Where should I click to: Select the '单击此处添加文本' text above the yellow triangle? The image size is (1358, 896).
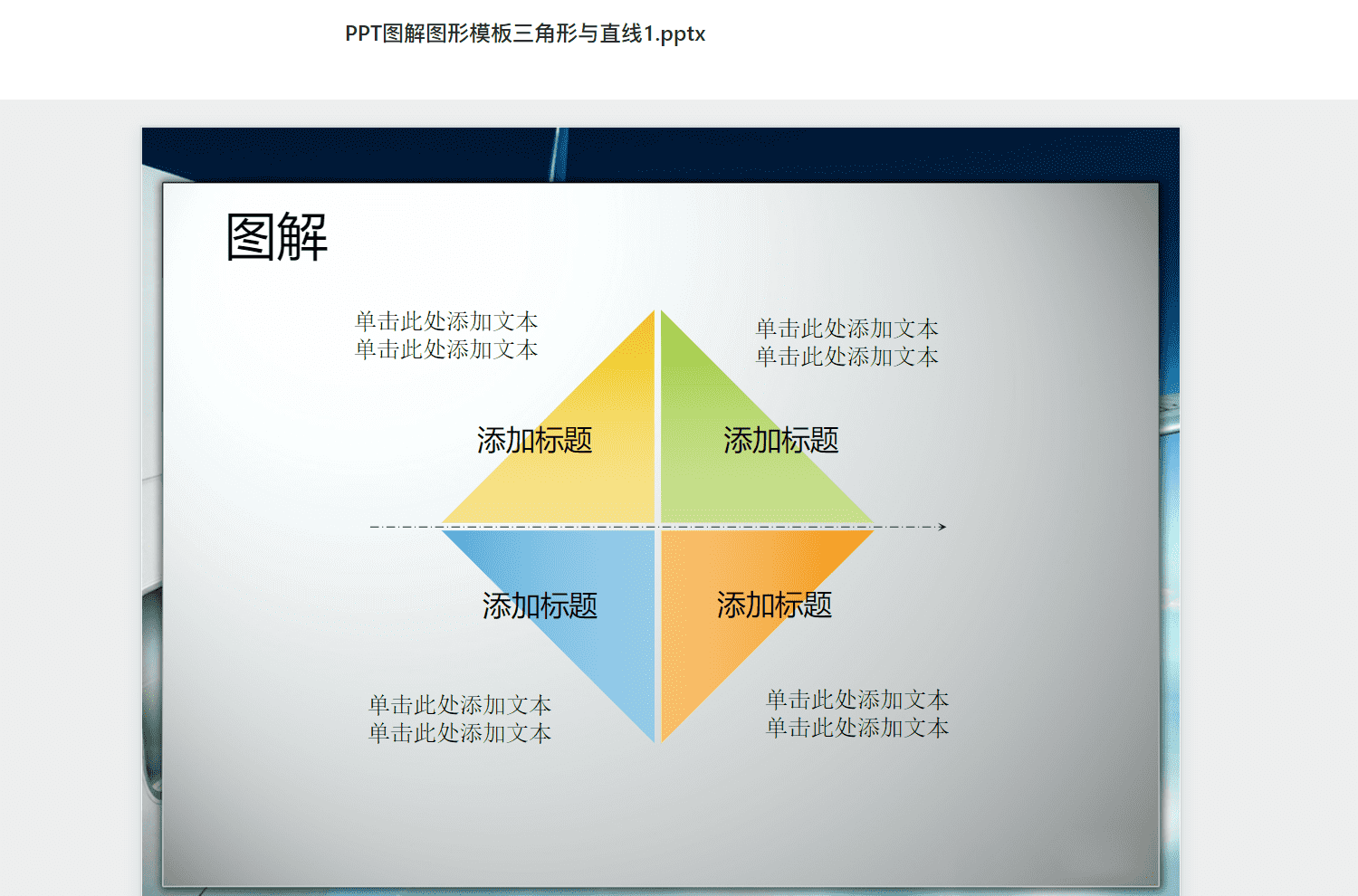coord(446,336)
